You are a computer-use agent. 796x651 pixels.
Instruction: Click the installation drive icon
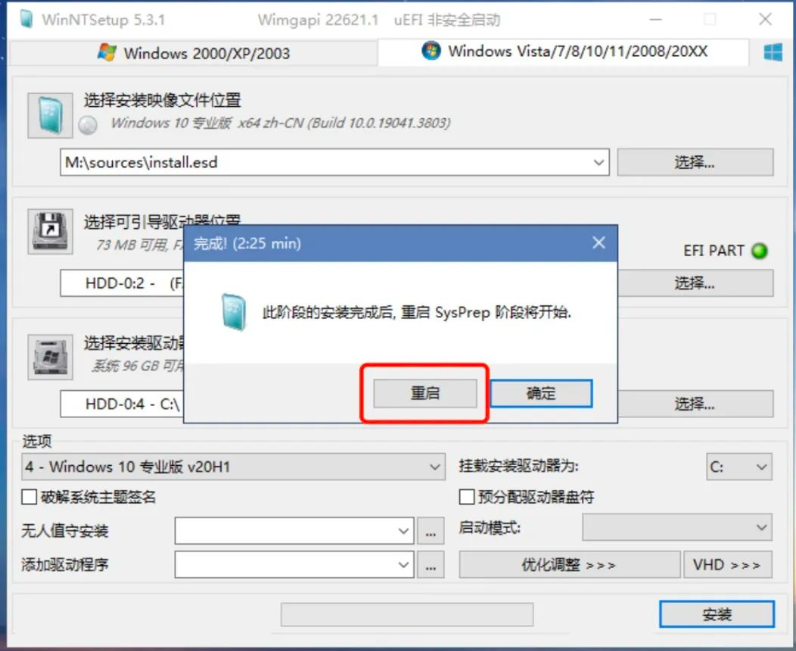coord(50,357)
